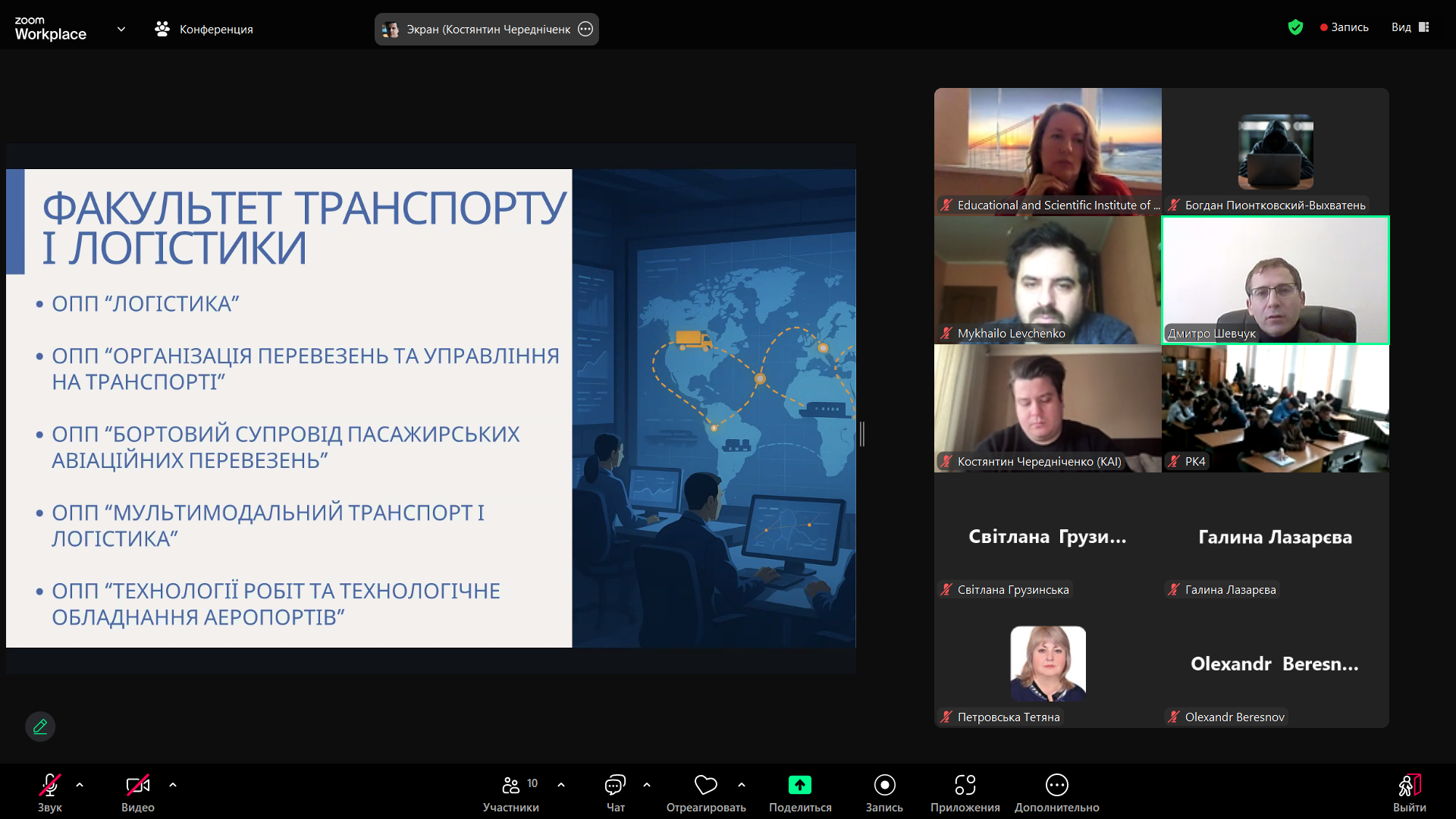The height and width of the screenshot is (819, 1456).
Task: Expand video options arrow next to camera
Action: 173,786
